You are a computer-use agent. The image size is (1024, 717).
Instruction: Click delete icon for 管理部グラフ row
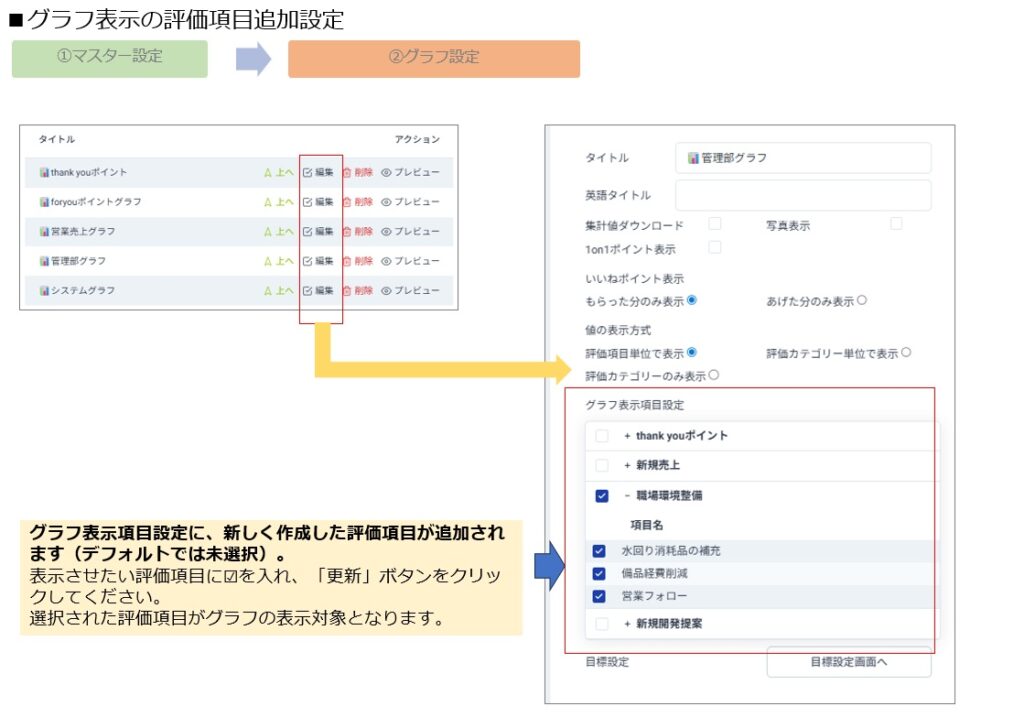point(347,261)
